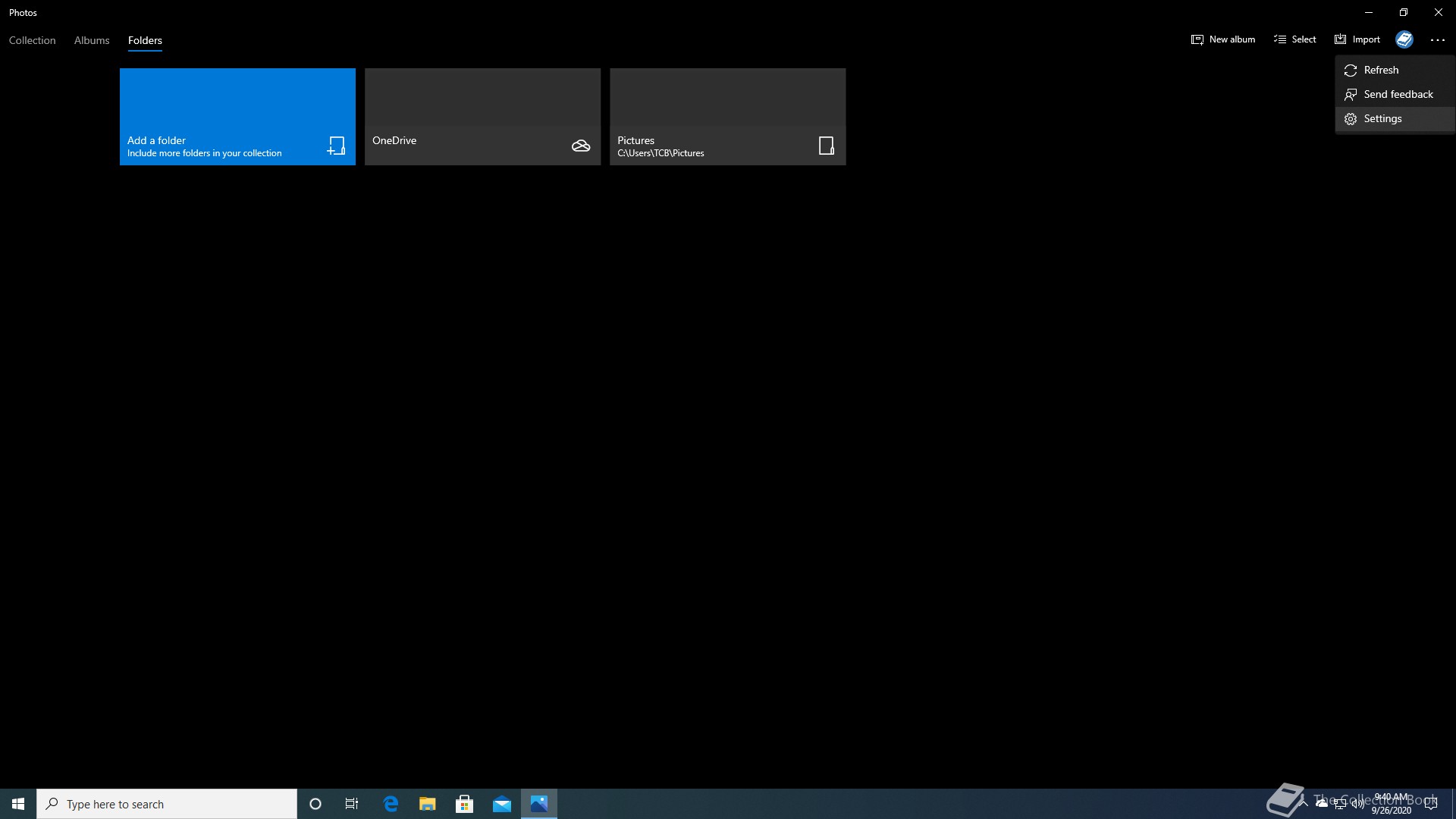The image size is (1456, 819).
Task: Open the OneDrive folder tile
Action: (x=482, y=117)
